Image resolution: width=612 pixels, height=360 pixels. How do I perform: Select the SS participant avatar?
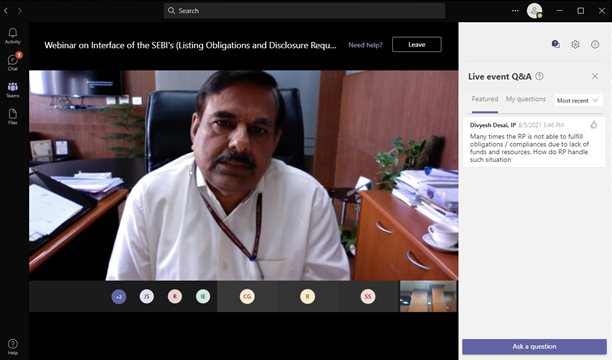coord(368,297)
